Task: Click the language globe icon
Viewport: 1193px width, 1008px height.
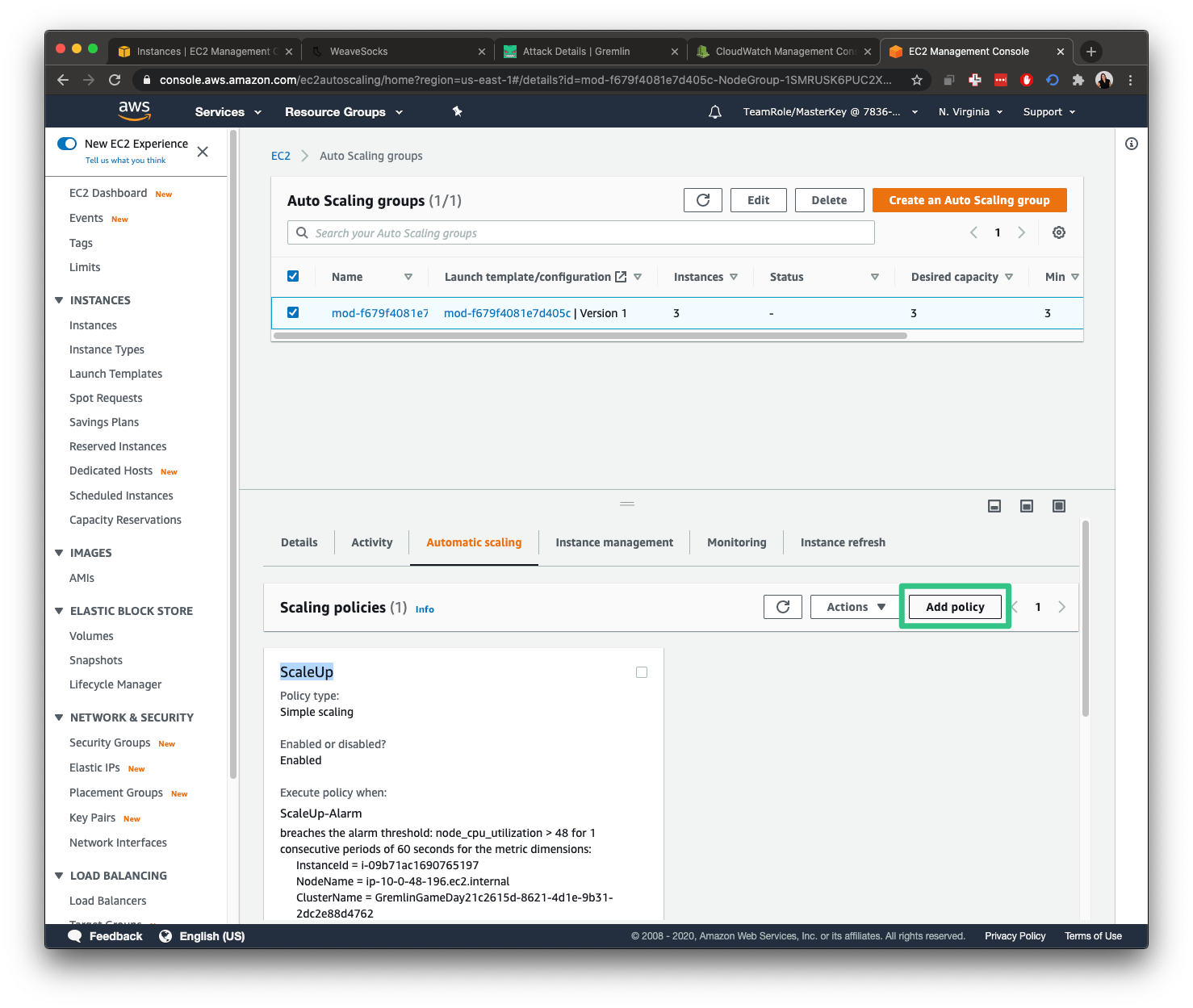Action: pos(165,936)
